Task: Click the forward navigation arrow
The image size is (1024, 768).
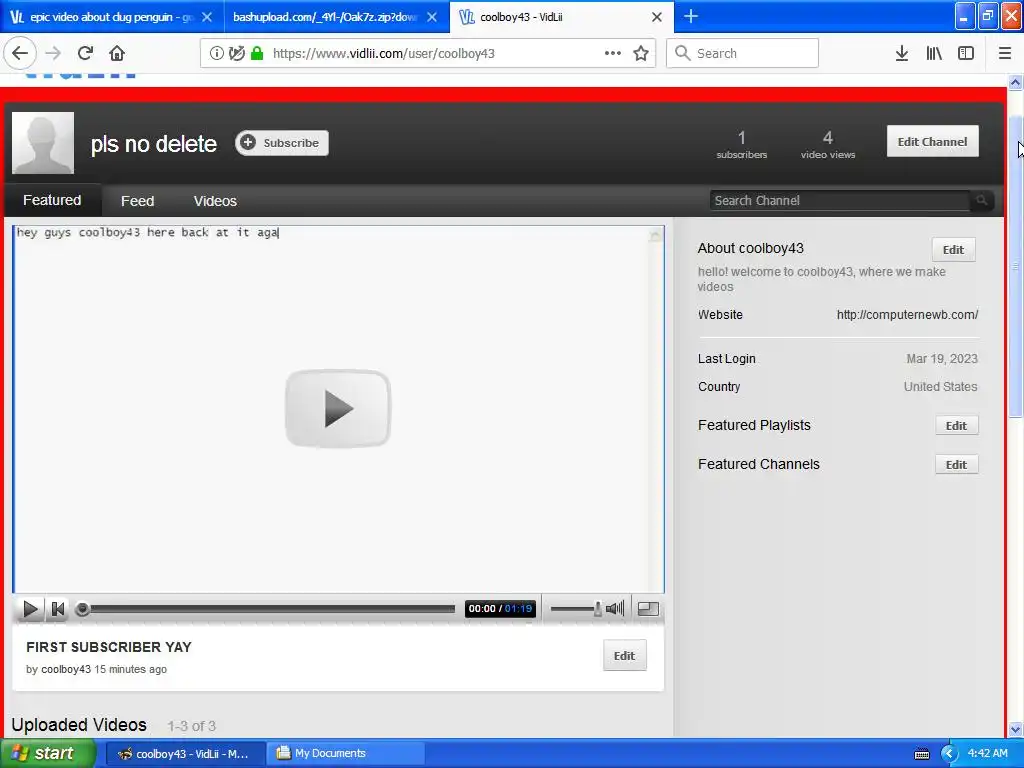Action: [53, 53]
